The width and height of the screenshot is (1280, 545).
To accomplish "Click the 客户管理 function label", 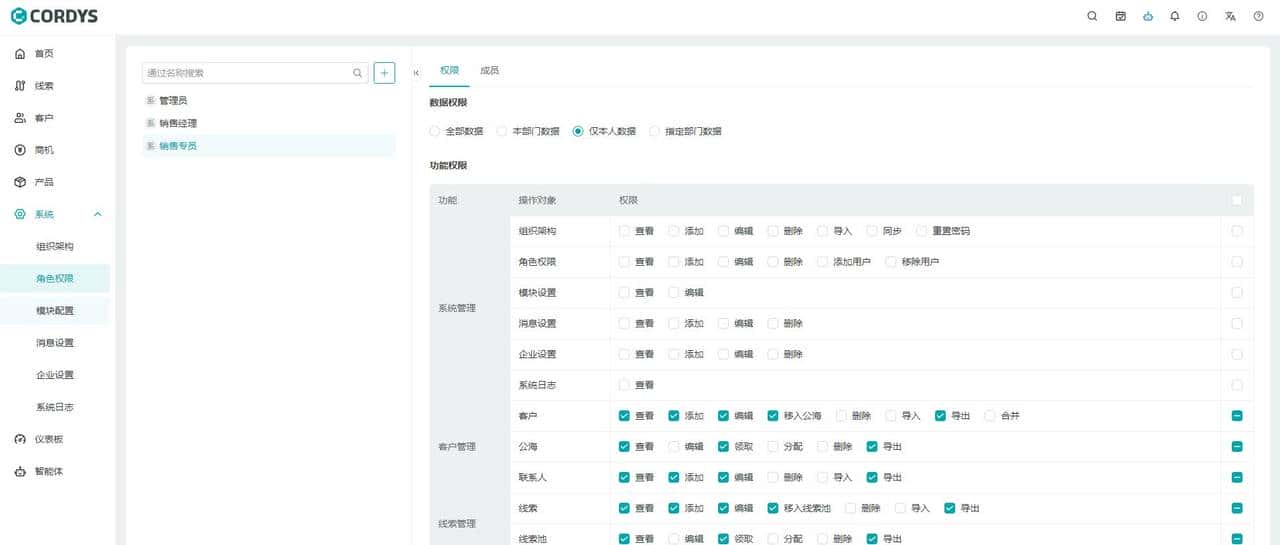I will (x=456, y=447).
